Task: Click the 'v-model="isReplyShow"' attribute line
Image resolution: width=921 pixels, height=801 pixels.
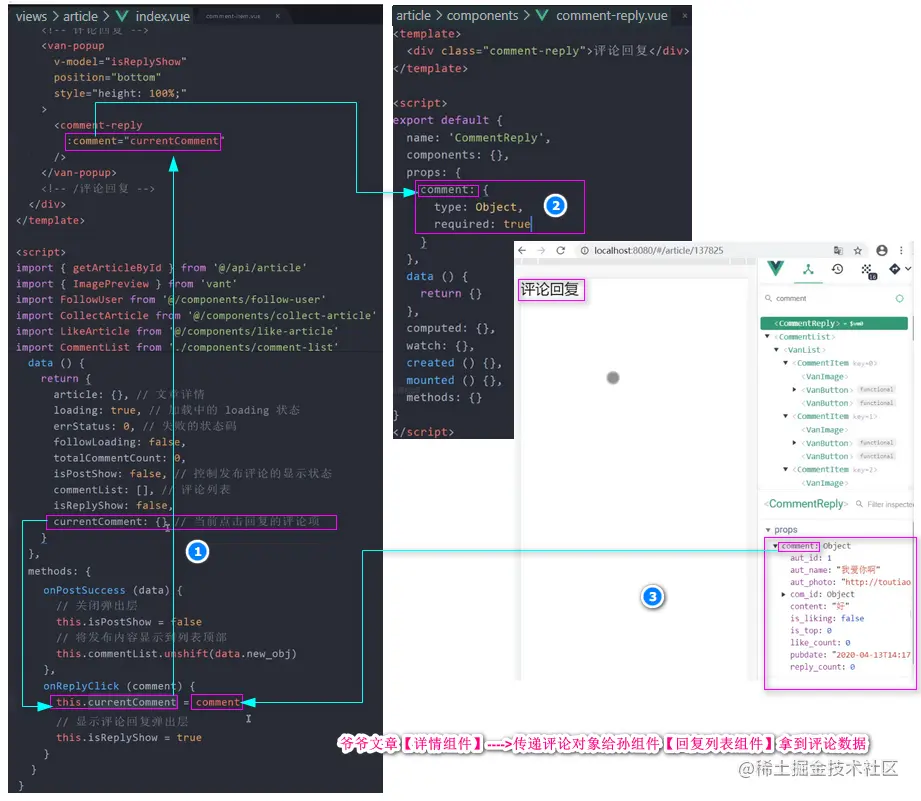Action: 120,62
